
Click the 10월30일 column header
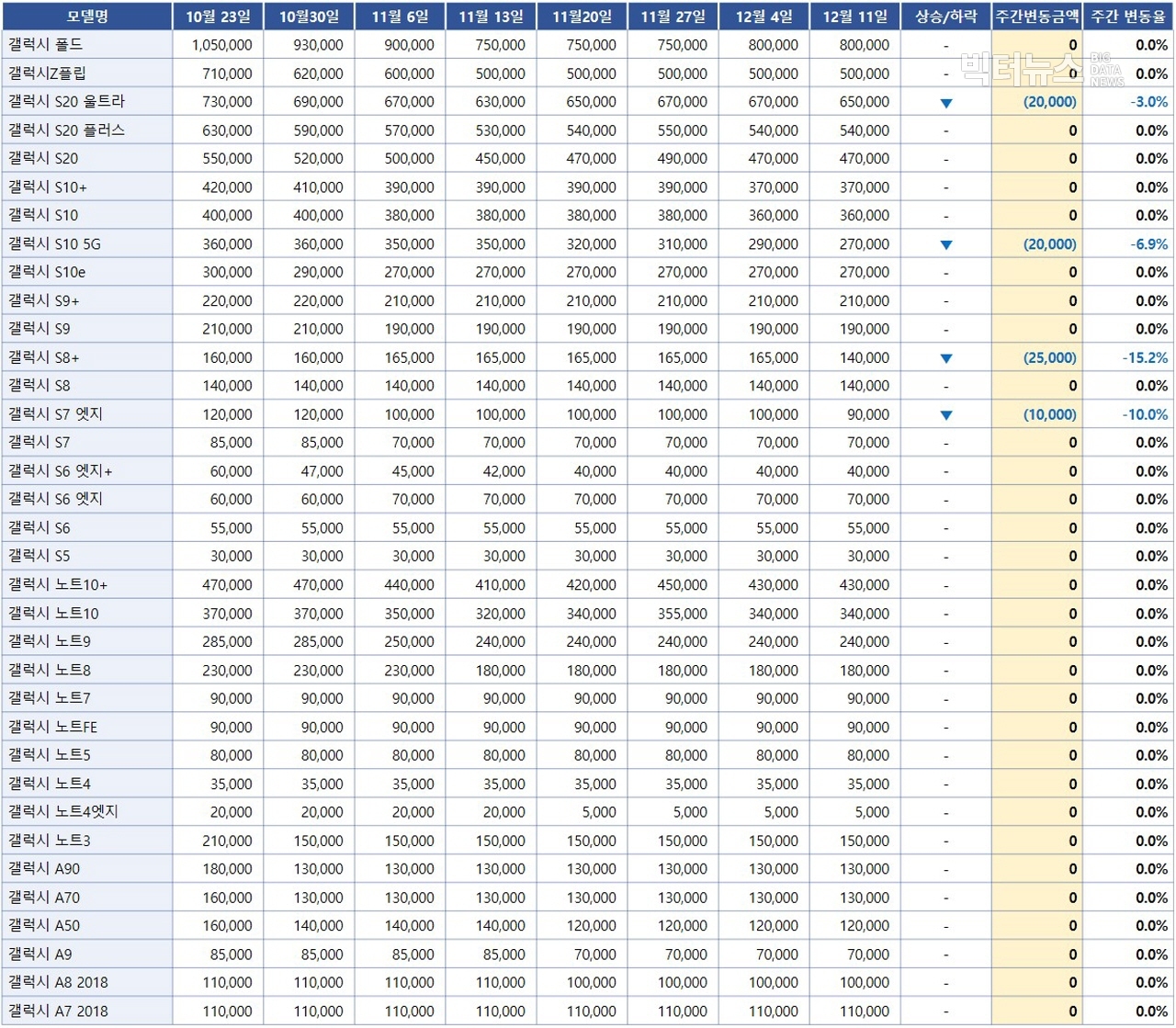click(309, 17)
